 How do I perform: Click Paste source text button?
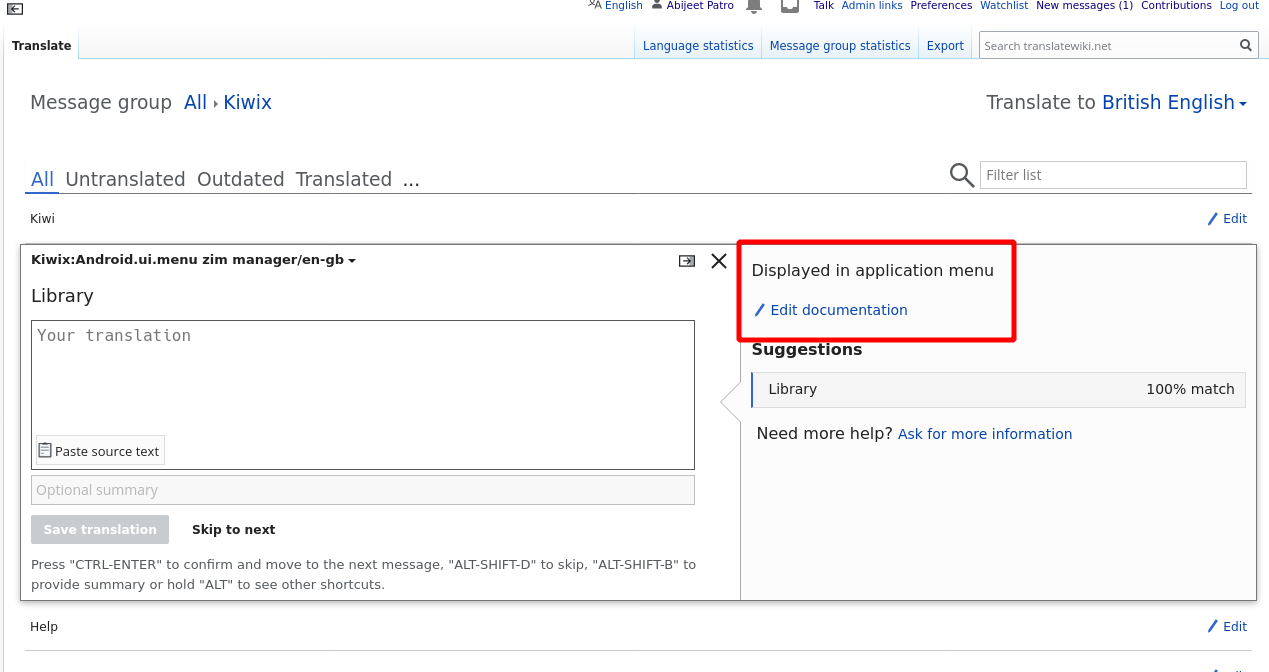[100, 451]
